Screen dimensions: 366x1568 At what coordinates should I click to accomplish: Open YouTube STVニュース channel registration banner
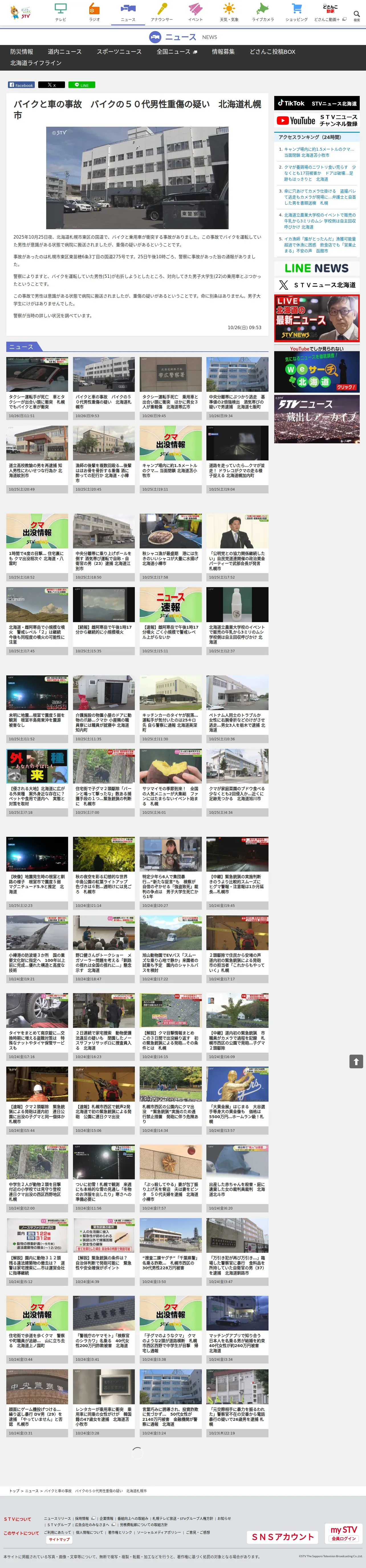[317, 120]
